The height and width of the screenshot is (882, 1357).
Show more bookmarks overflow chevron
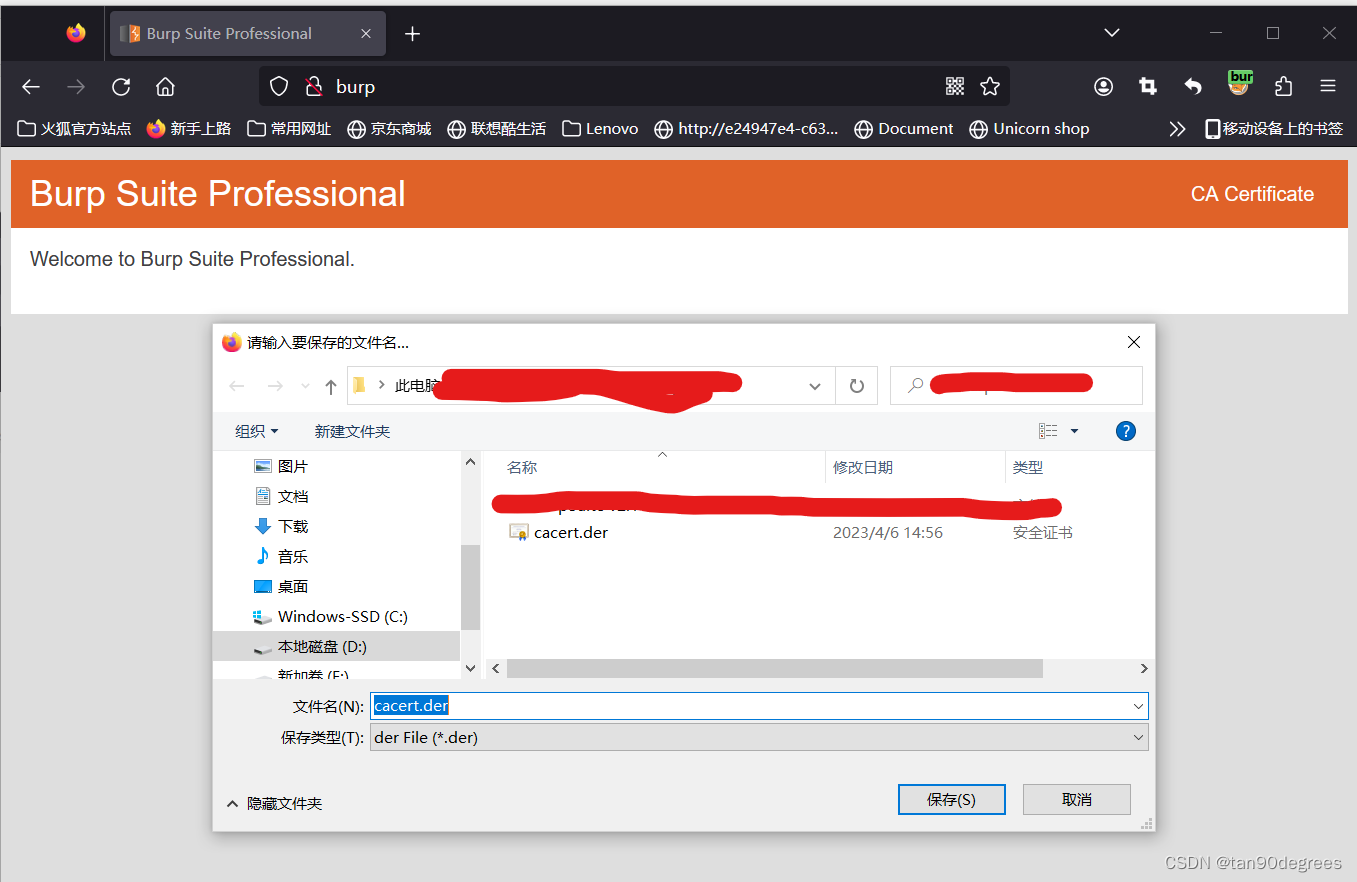pos(1178,129)
